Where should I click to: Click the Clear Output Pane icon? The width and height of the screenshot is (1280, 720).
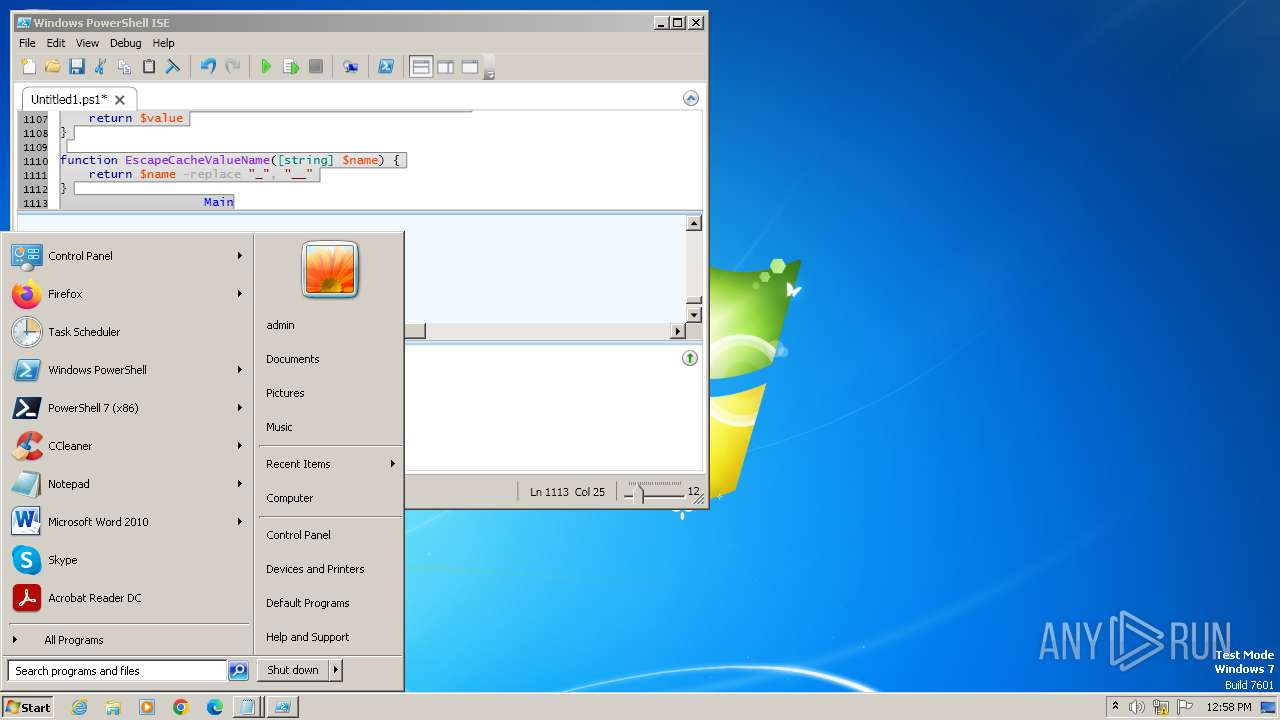click(172, 67)
